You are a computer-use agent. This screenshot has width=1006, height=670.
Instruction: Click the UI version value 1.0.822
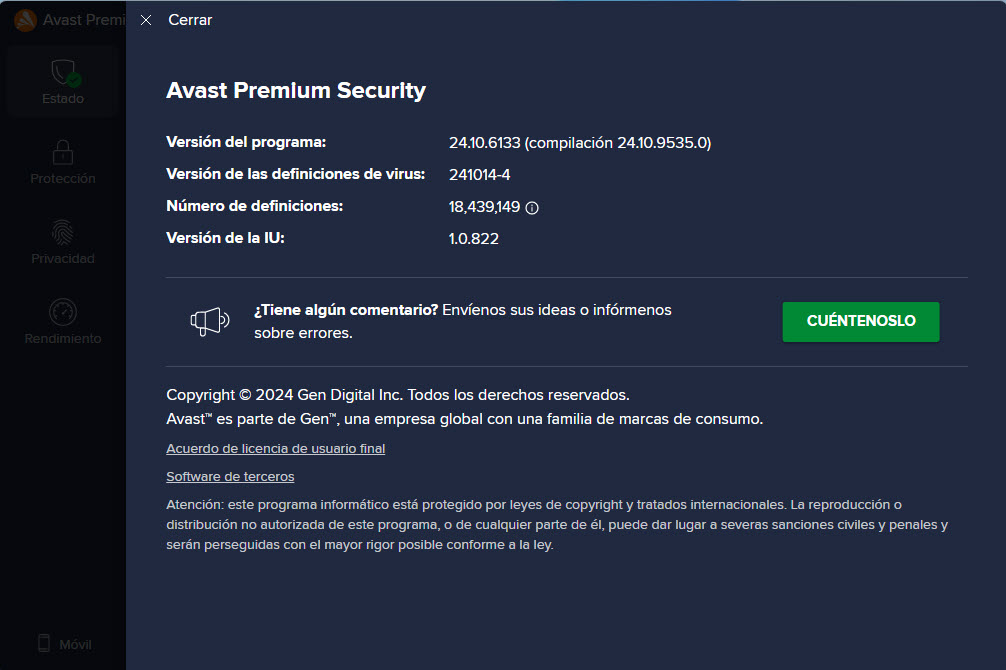473,239
